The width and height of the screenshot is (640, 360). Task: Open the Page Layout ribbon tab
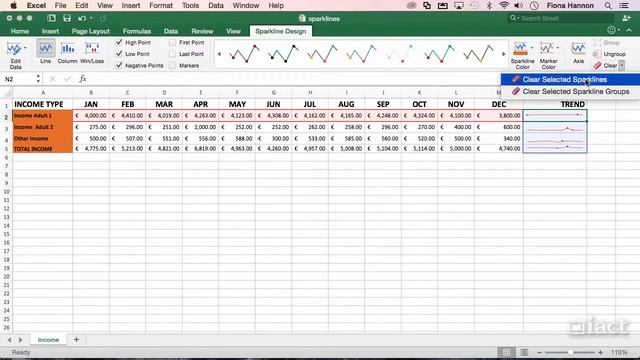point(91,31)
